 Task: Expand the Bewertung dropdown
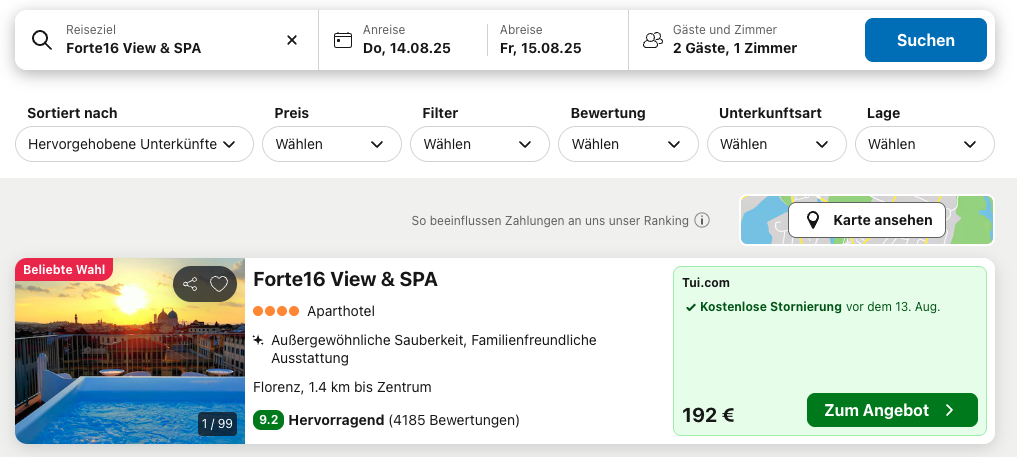pyautogui.click(x=626, y=144)
